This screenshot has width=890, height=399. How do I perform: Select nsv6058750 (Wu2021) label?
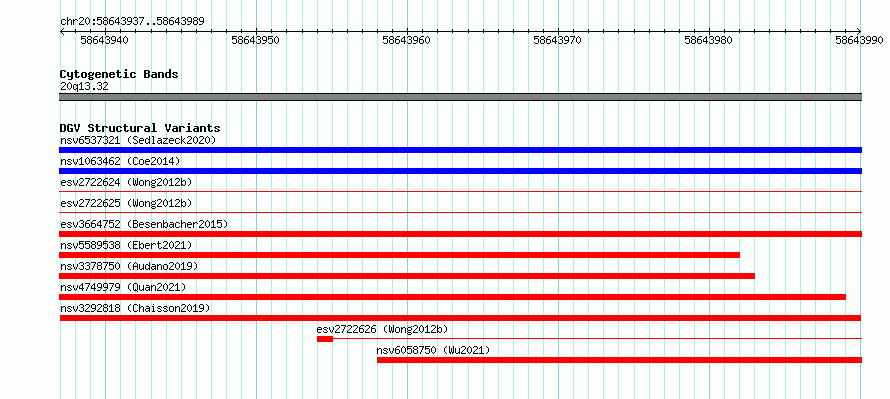(x=433, y=350)
